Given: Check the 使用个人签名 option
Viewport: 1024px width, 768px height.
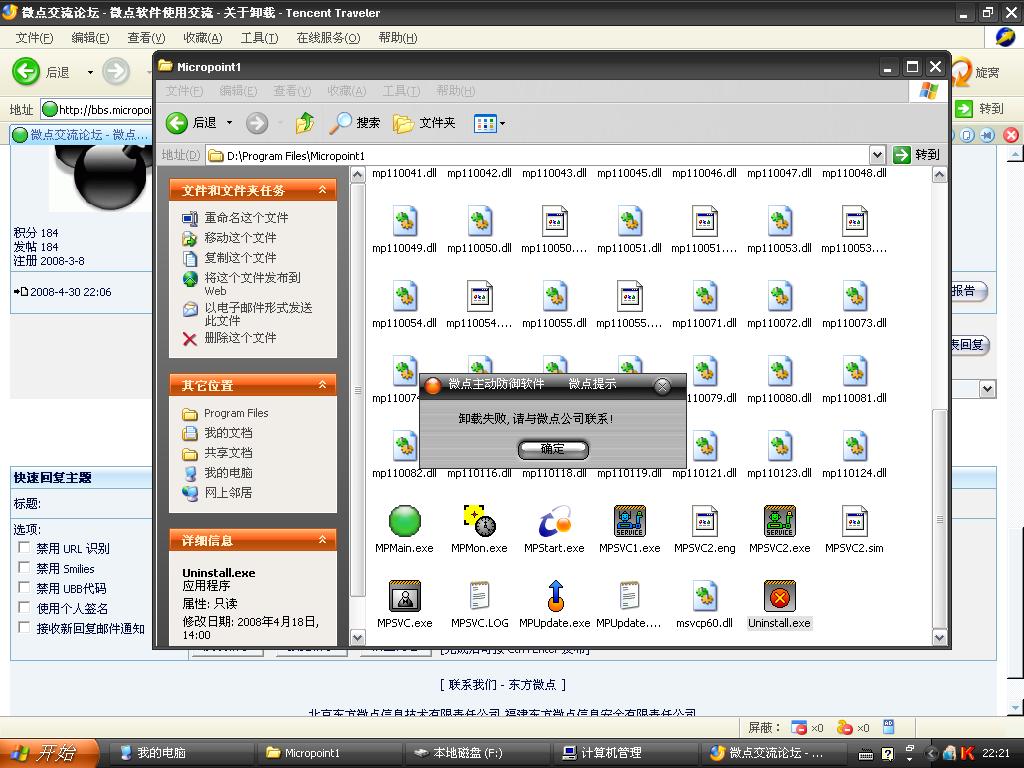Looking at the screenshot, I should 24,608.
